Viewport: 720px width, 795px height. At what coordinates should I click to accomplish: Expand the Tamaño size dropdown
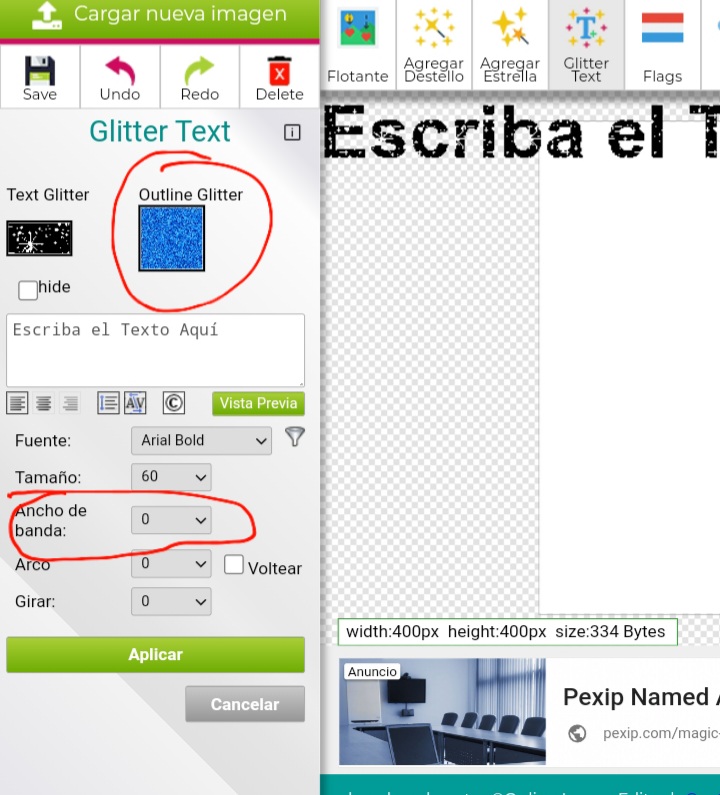[171, 477]
